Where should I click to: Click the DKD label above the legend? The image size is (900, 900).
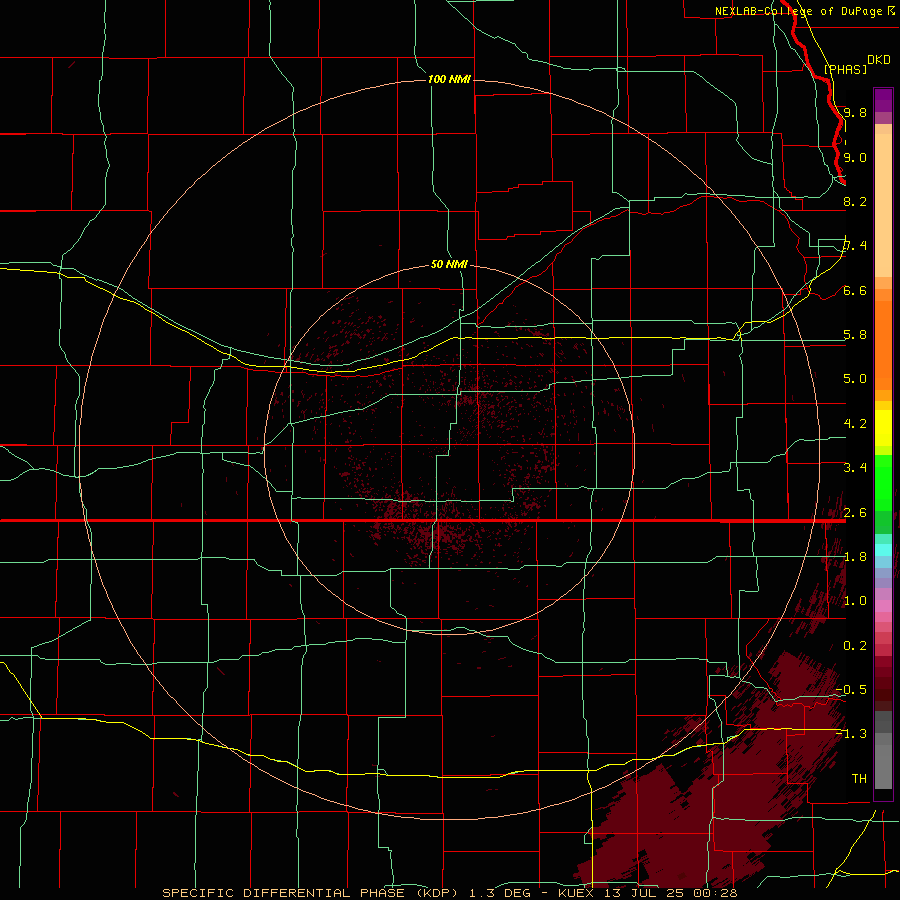point(879,60)
